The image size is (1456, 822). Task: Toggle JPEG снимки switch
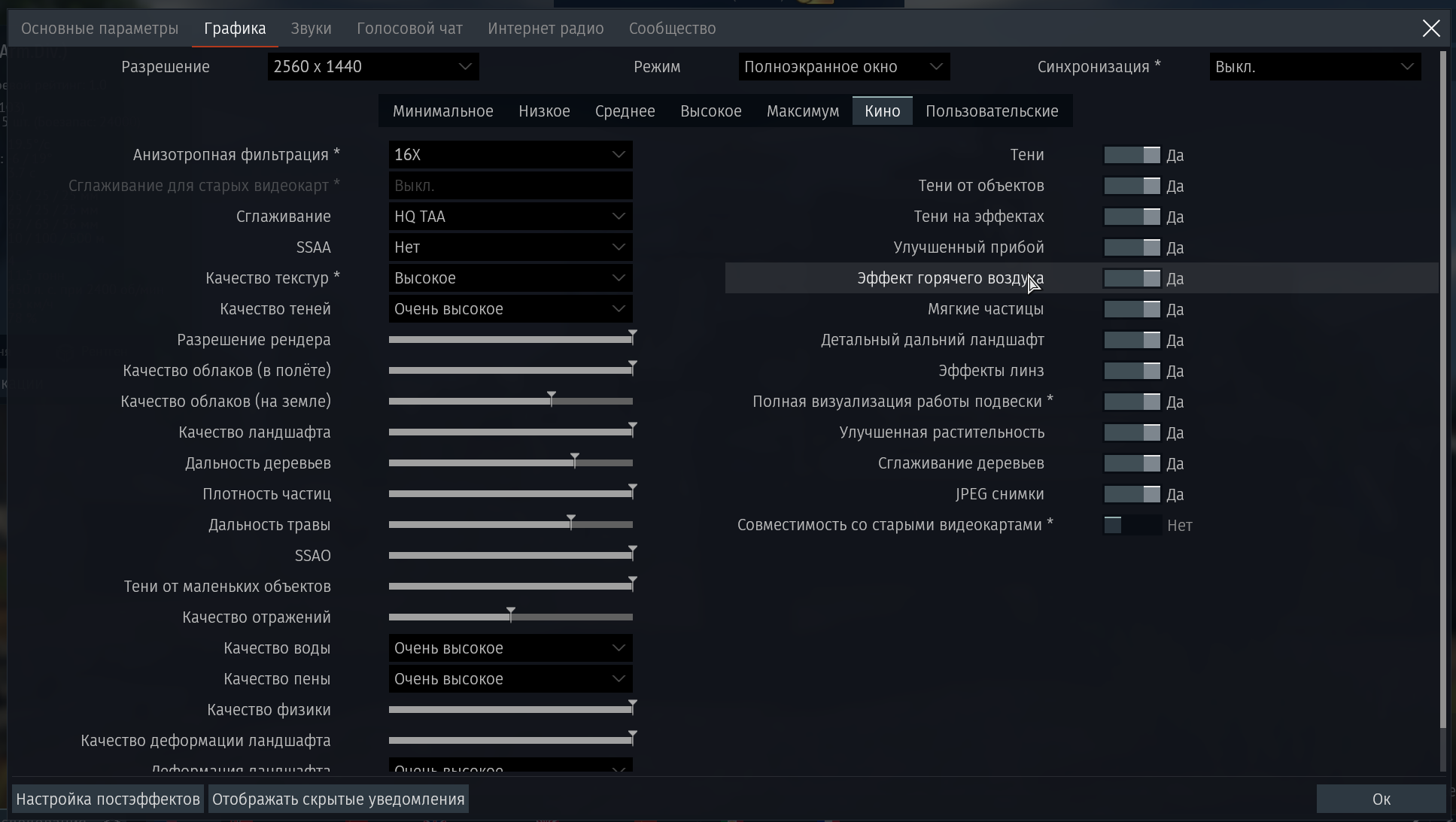pos(1132,494)
